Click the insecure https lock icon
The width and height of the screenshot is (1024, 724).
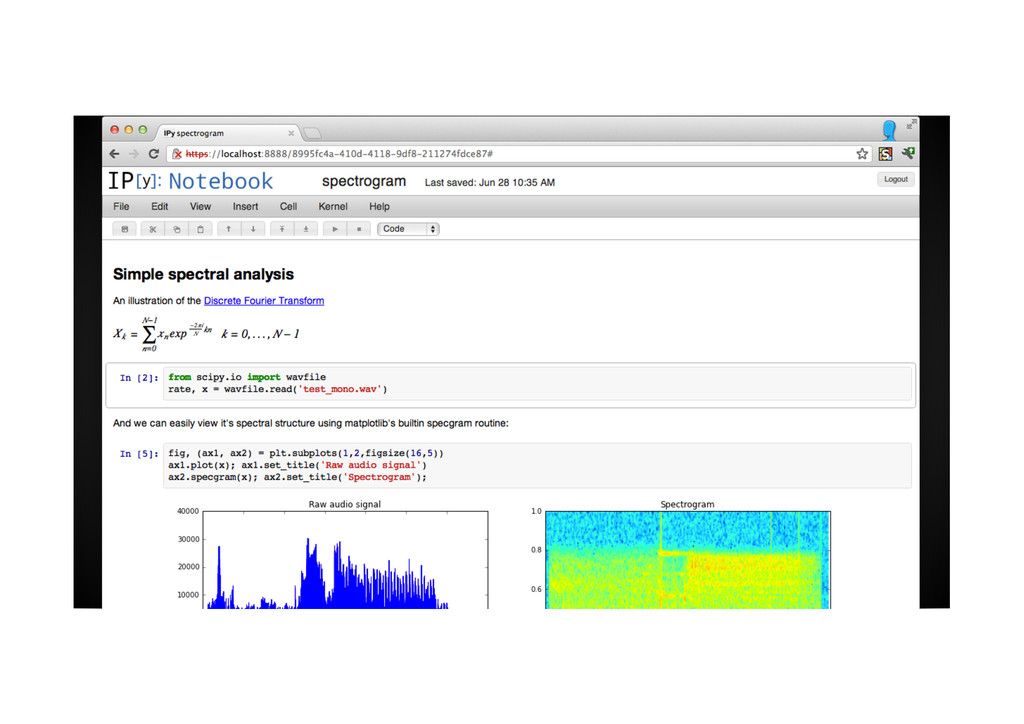click(177, 154)
